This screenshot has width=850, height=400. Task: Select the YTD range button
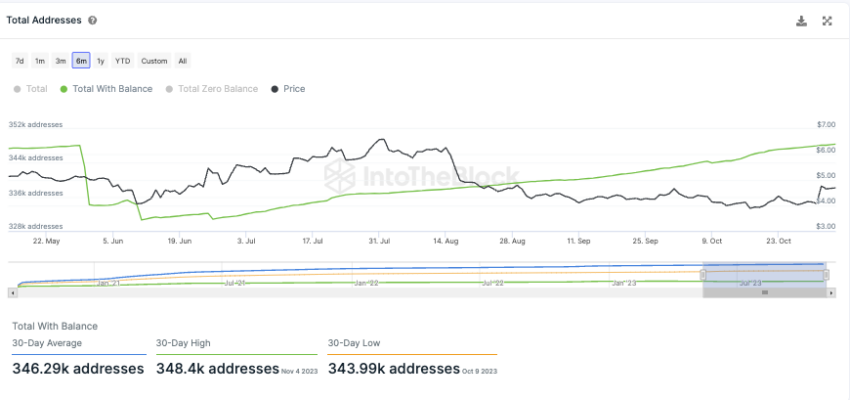point(123,61)
